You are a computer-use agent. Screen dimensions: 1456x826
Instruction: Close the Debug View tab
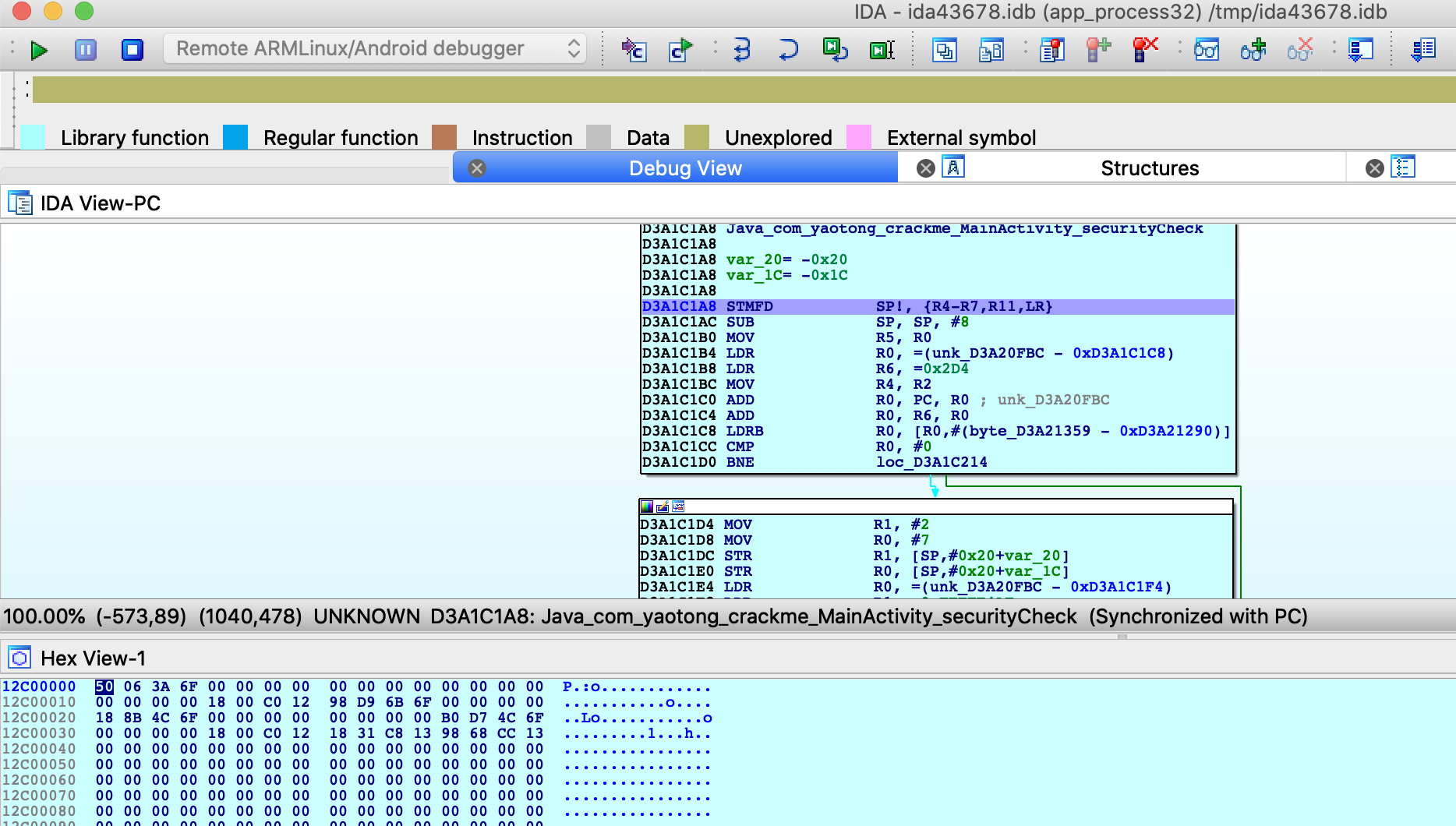pos(477,168)
